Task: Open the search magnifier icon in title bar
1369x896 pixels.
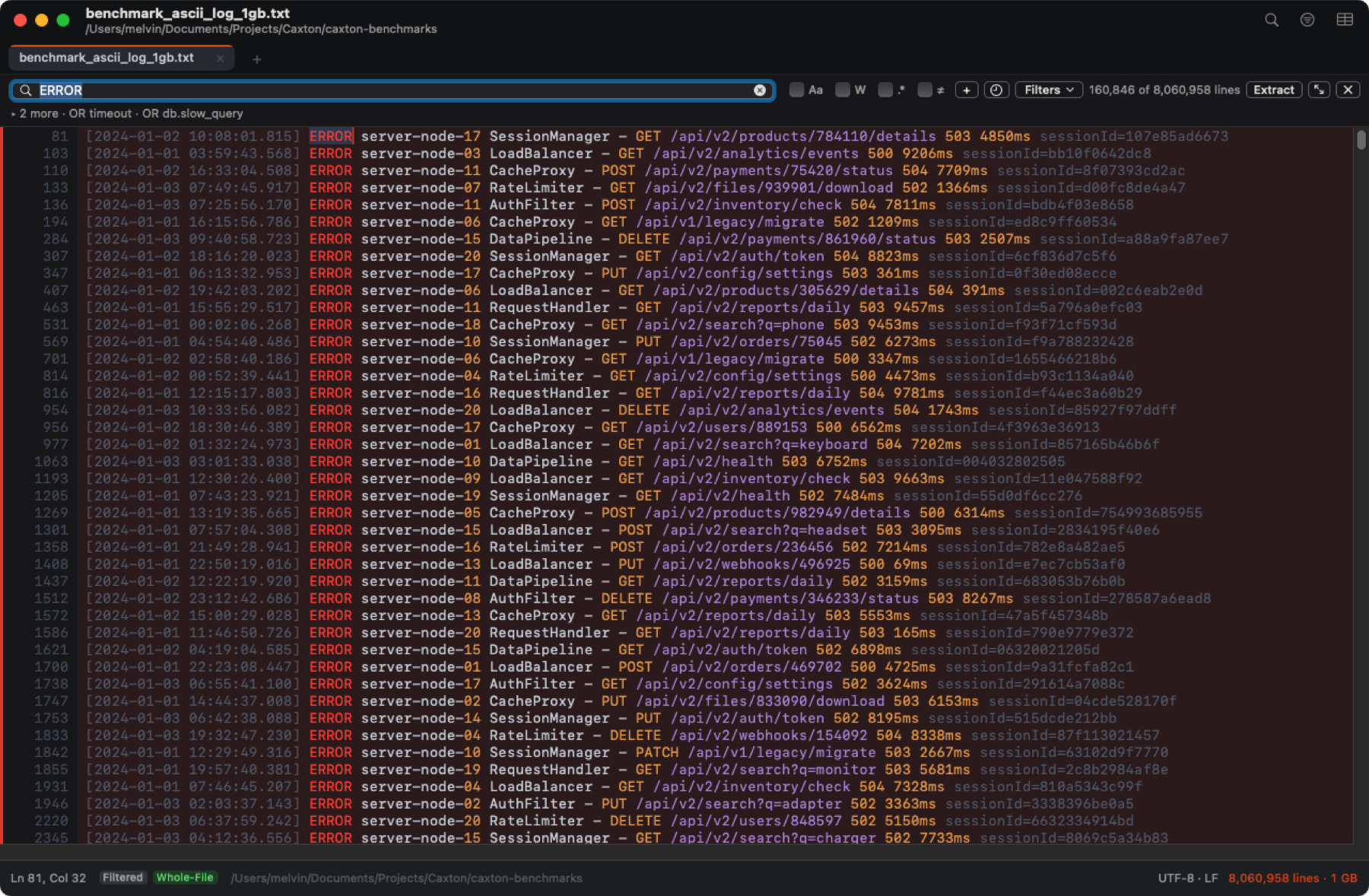Action: coord(1272,20)
